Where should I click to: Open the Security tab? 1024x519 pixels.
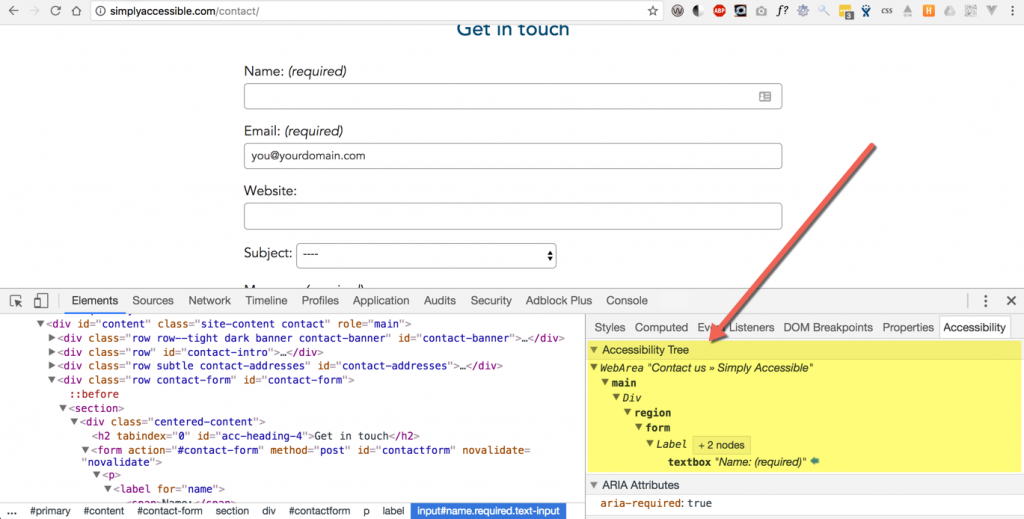(491, 300)
